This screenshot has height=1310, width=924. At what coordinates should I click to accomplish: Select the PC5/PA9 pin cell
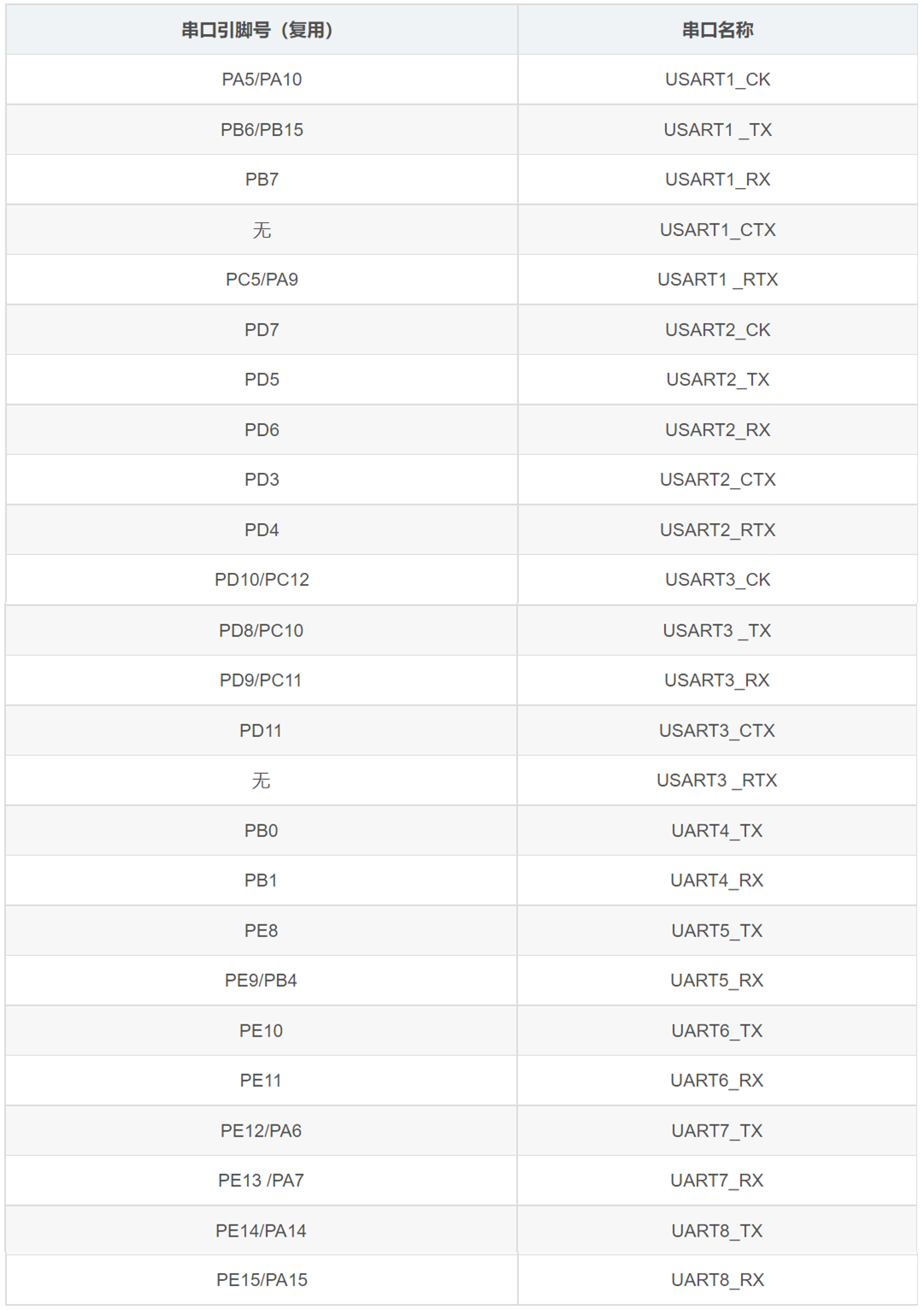click(x=262, y=280)
